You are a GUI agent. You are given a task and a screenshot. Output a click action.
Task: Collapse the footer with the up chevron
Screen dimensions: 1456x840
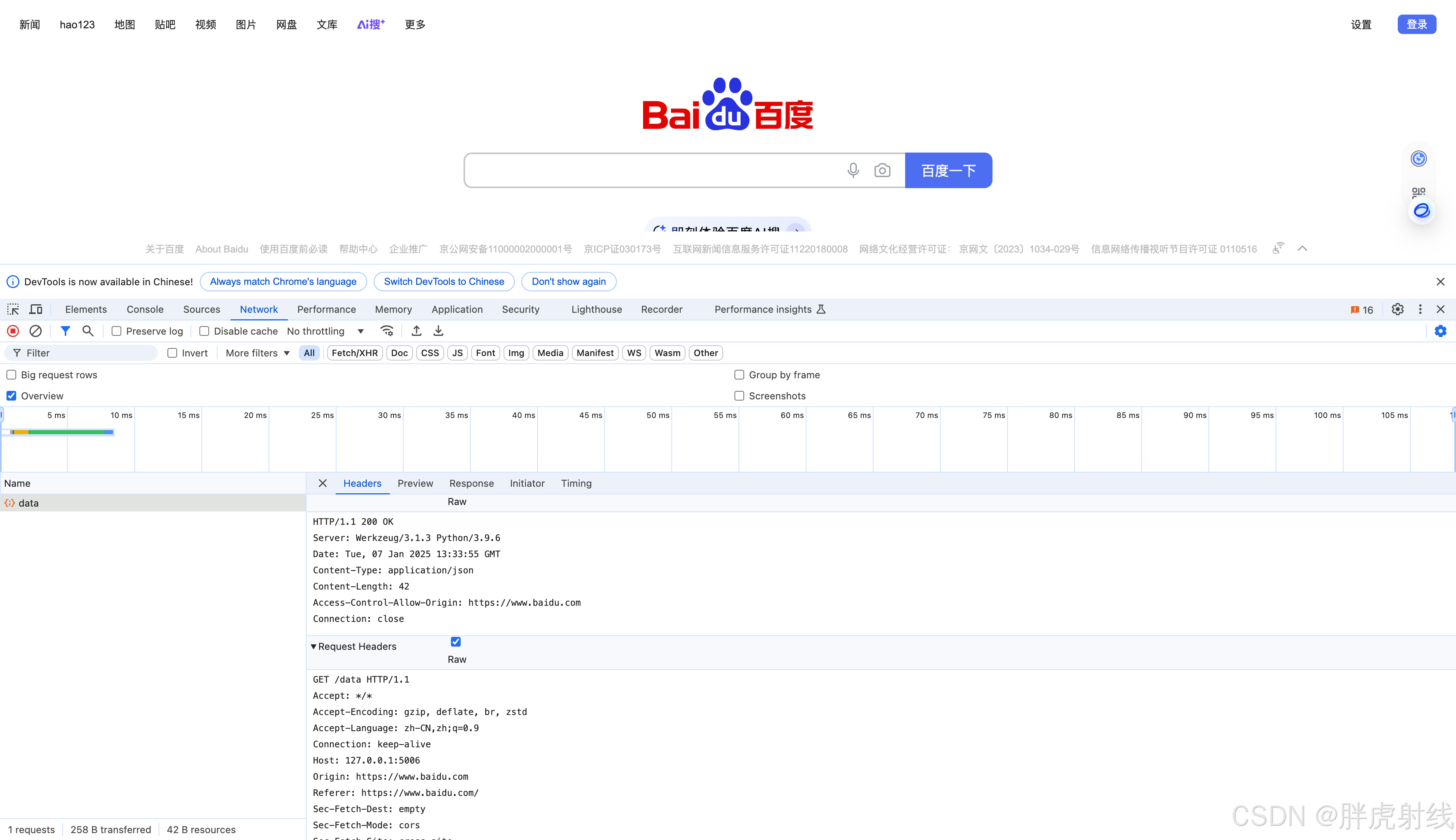pos(1302,249)
